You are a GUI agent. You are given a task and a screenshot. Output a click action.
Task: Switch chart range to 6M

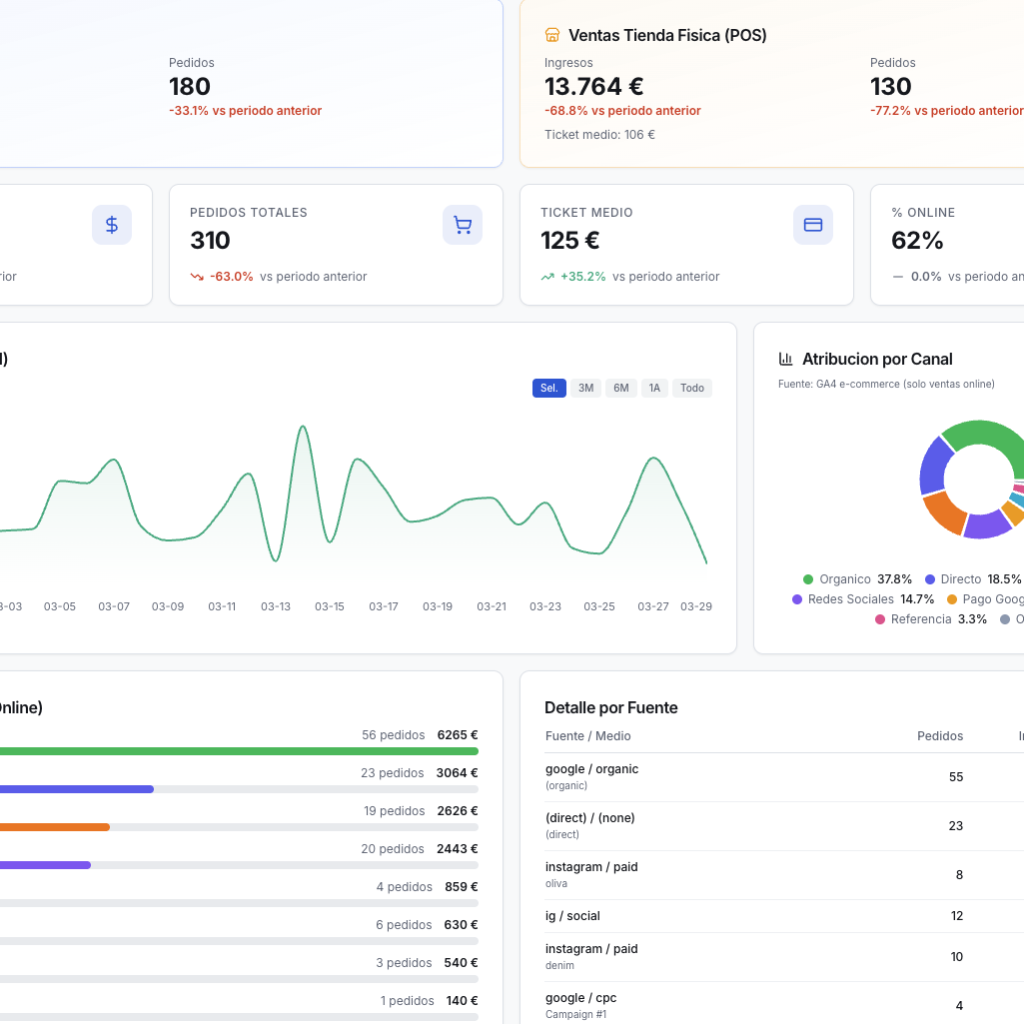621,388
